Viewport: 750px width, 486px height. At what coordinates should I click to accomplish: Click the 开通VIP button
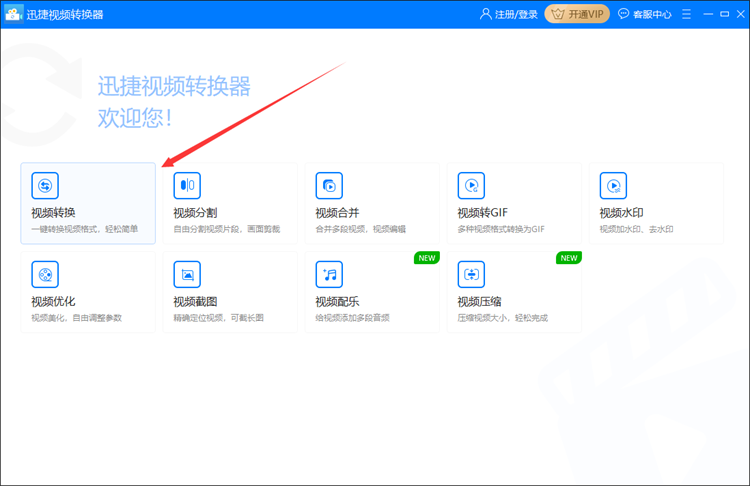[577, 14]
